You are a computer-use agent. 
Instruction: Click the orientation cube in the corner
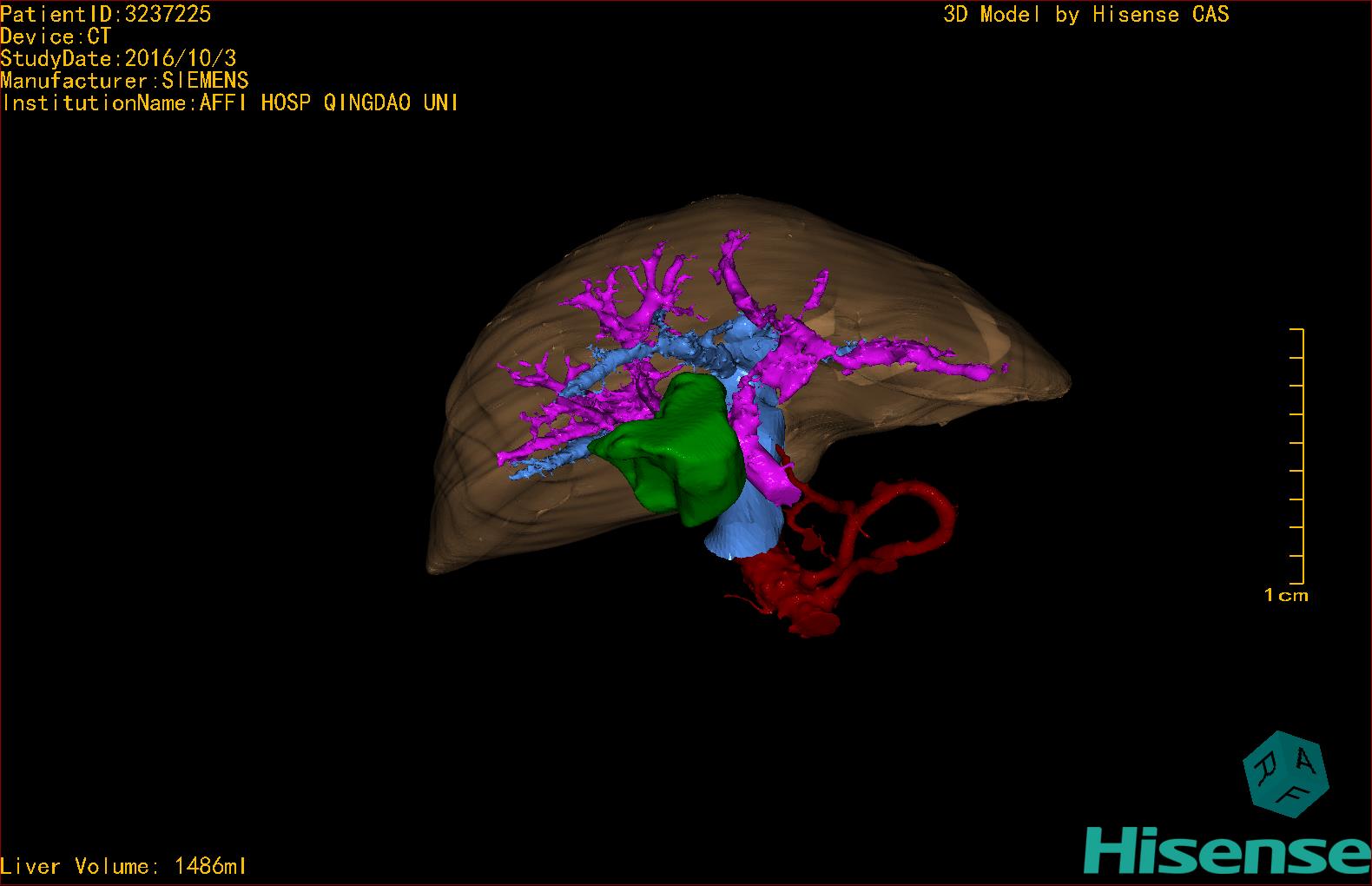[x=1287, y=773]
